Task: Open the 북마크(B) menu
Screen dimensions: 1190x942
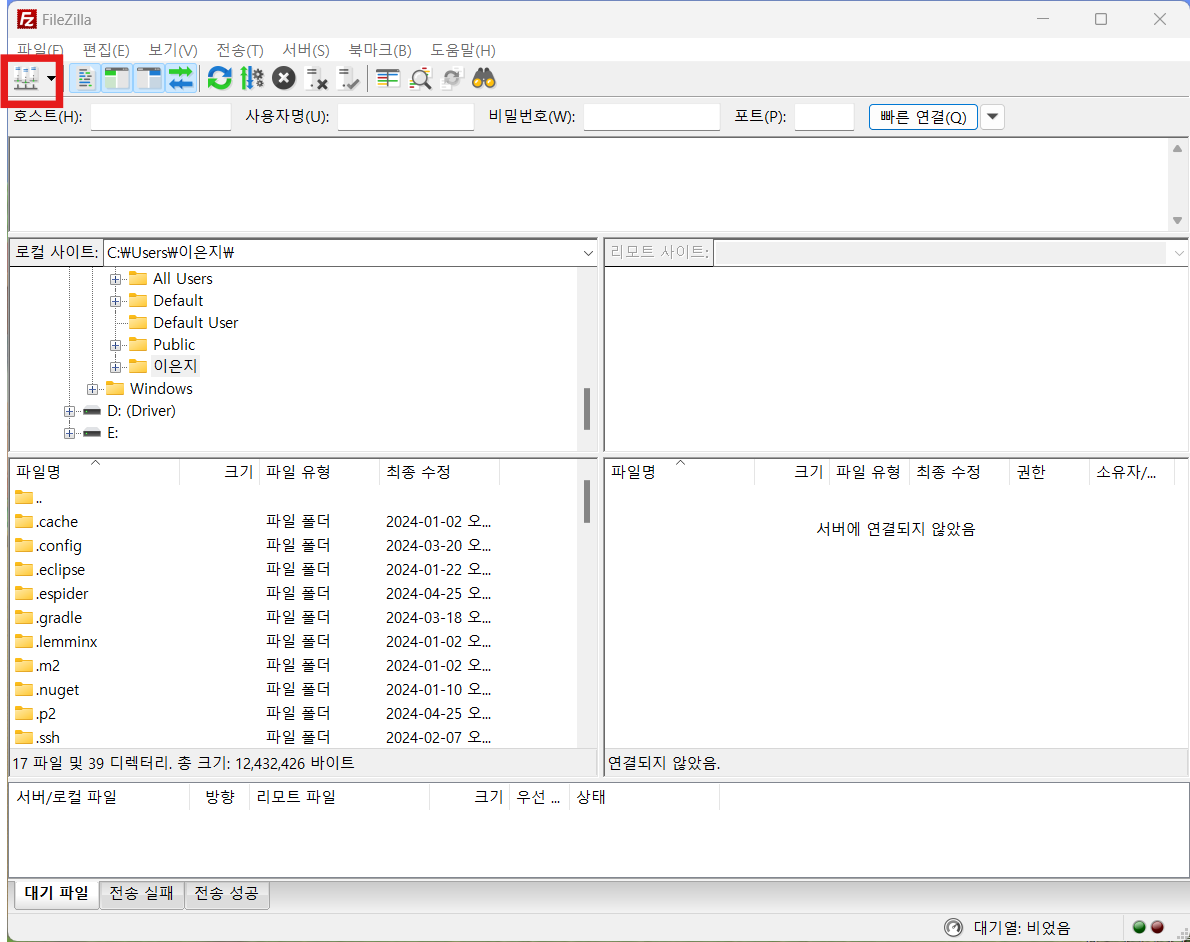Action: [x=379, y=50]
